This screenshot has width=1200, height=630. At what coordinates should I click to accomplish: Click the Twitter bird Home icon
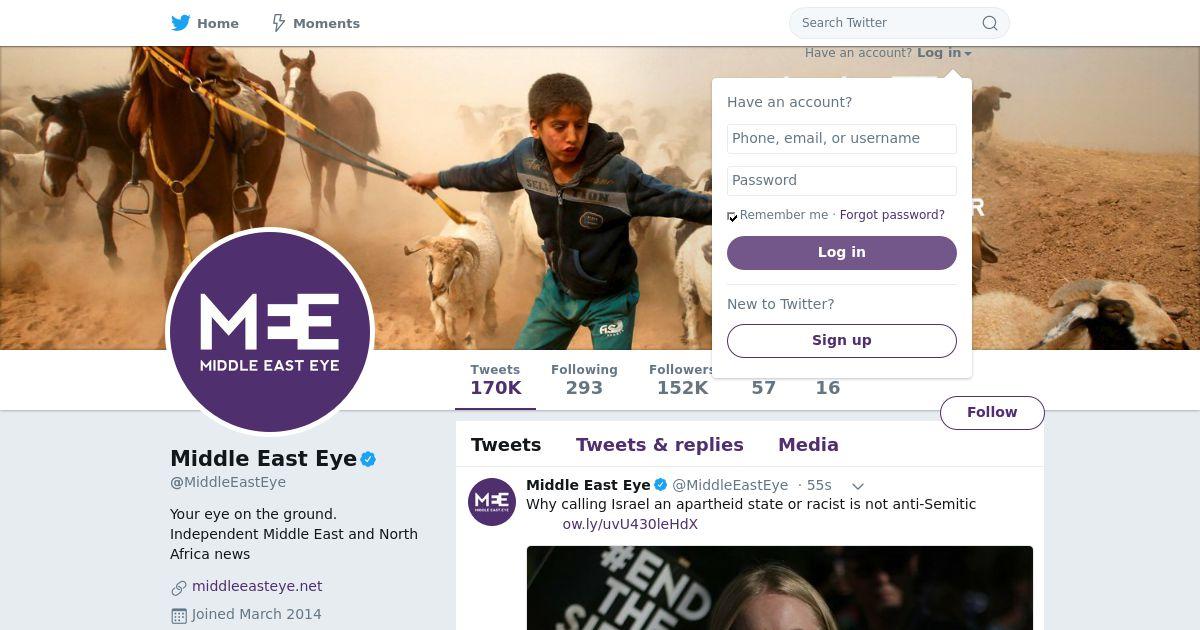181,23
